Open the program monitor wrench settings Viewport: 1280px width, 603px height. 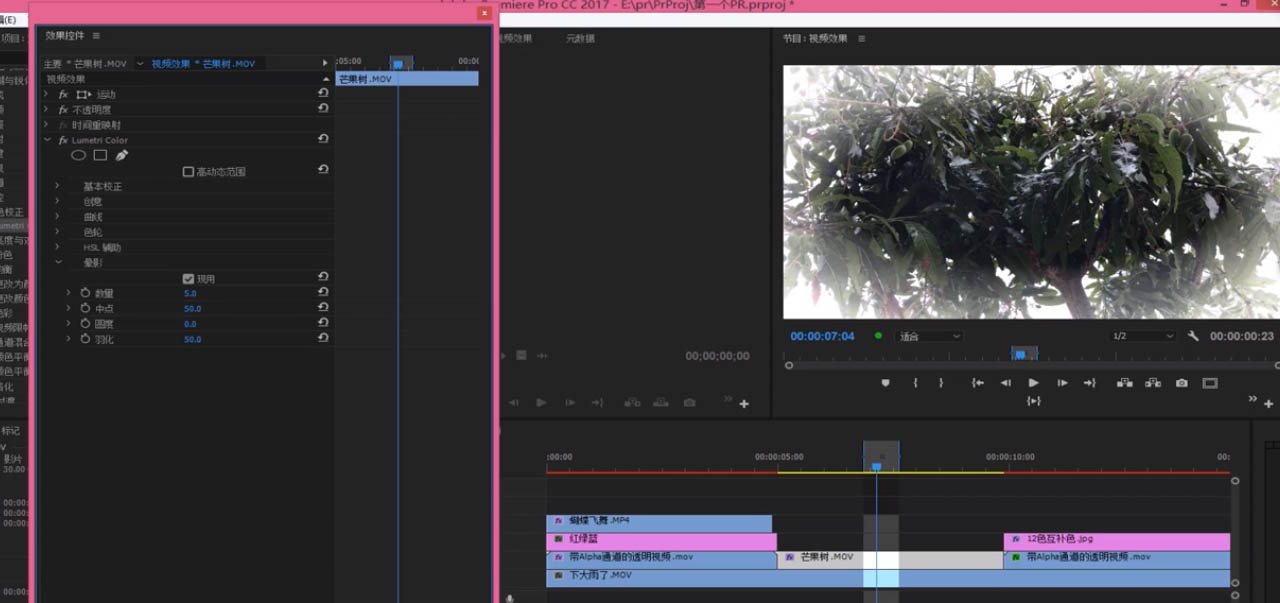click(x=1193, y=337)
